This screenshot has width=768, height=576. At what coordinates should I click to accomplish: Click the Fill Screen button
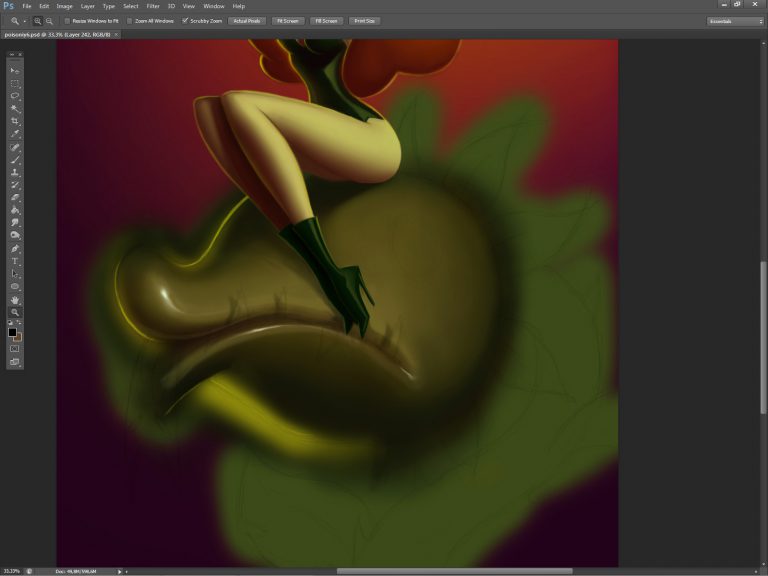click(326, 21)
